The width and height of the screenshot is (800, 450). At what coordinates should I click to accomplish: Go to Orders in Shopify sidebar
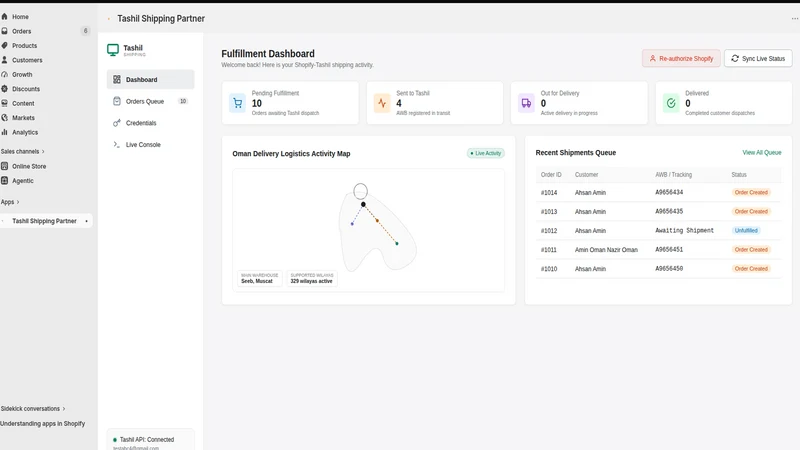[x=21, y=31]
